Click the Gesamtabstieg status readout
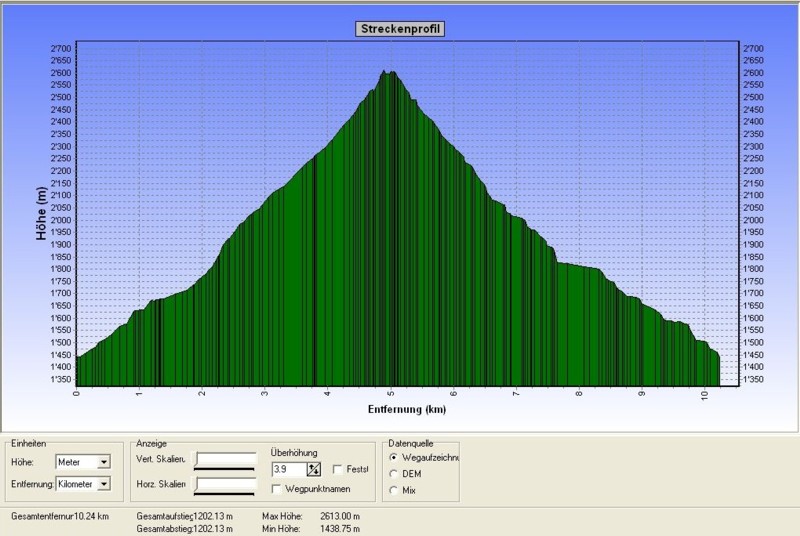The image size is (800, 536). [184, 527]
